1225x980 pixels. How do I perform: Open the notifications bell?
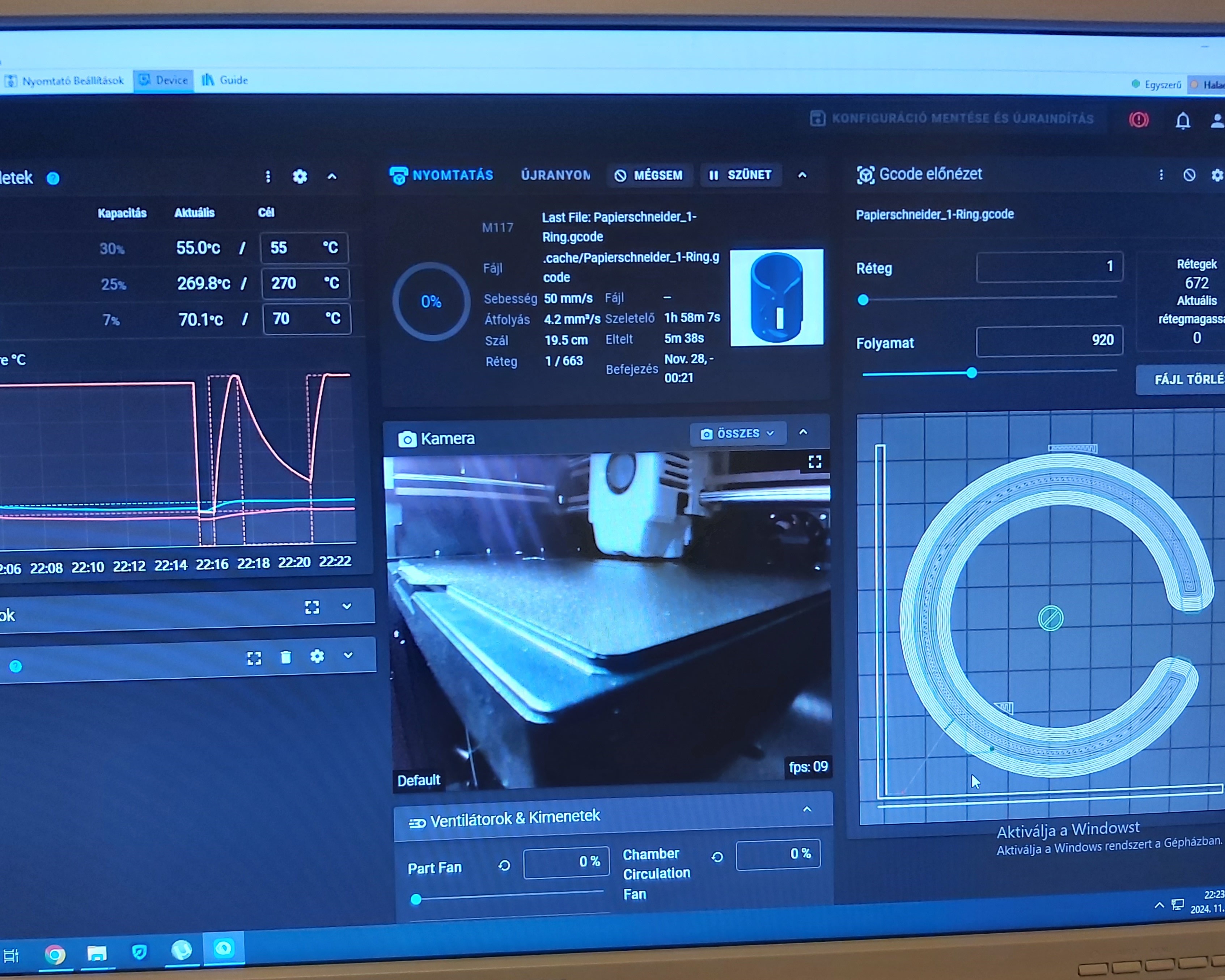coord(1182,120)
